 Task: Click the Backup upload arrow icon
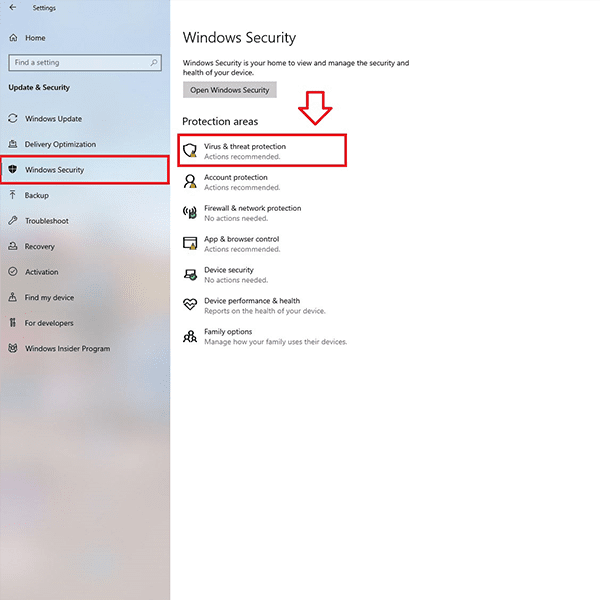13,195
